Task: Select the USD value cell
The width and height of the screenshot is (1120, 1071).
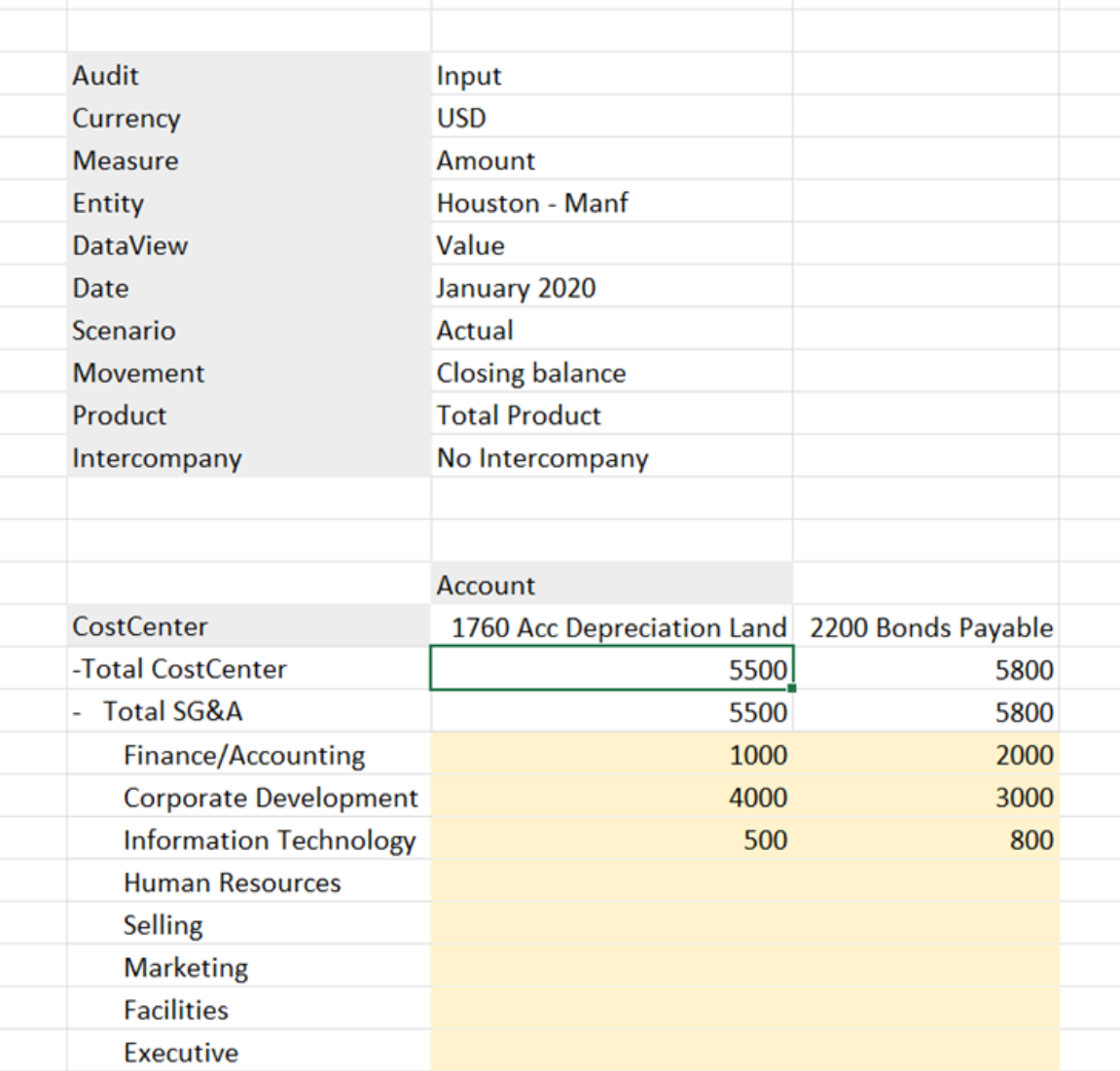Action: tap(611, 117)
